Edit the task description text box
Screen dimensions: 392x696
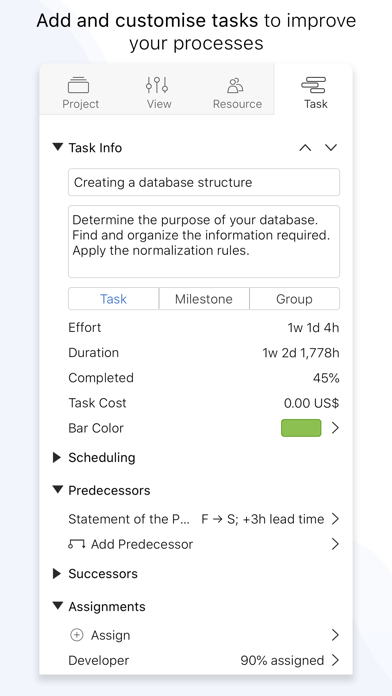click(204, 241)
